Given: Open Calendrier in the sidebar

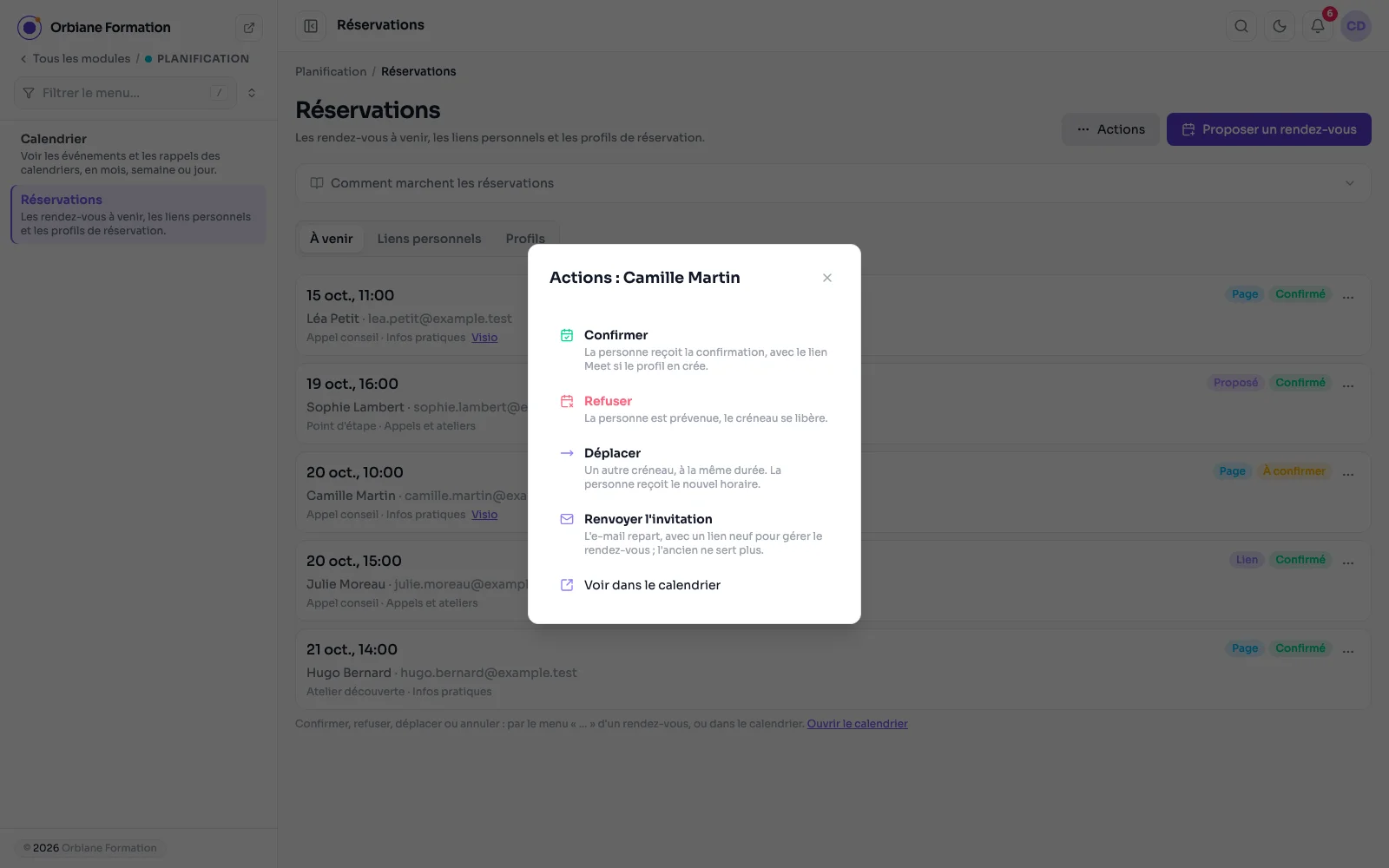Looking at the screenshot, I should pyautogui.click(x=139, y=154).
